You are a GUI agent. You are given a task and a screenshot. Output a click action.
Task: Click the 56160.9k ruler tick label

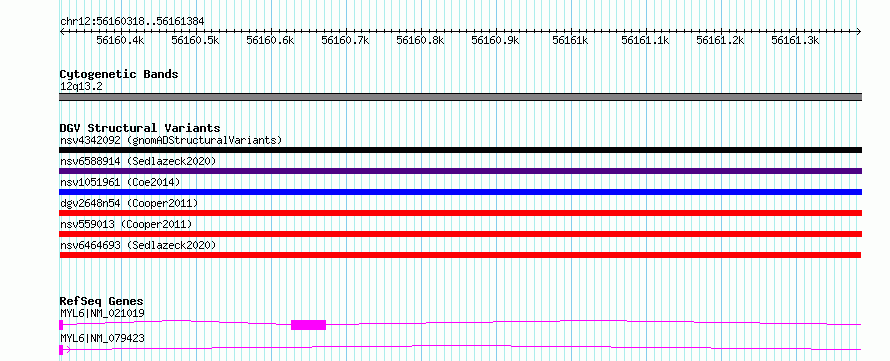(x=496, y=40)
